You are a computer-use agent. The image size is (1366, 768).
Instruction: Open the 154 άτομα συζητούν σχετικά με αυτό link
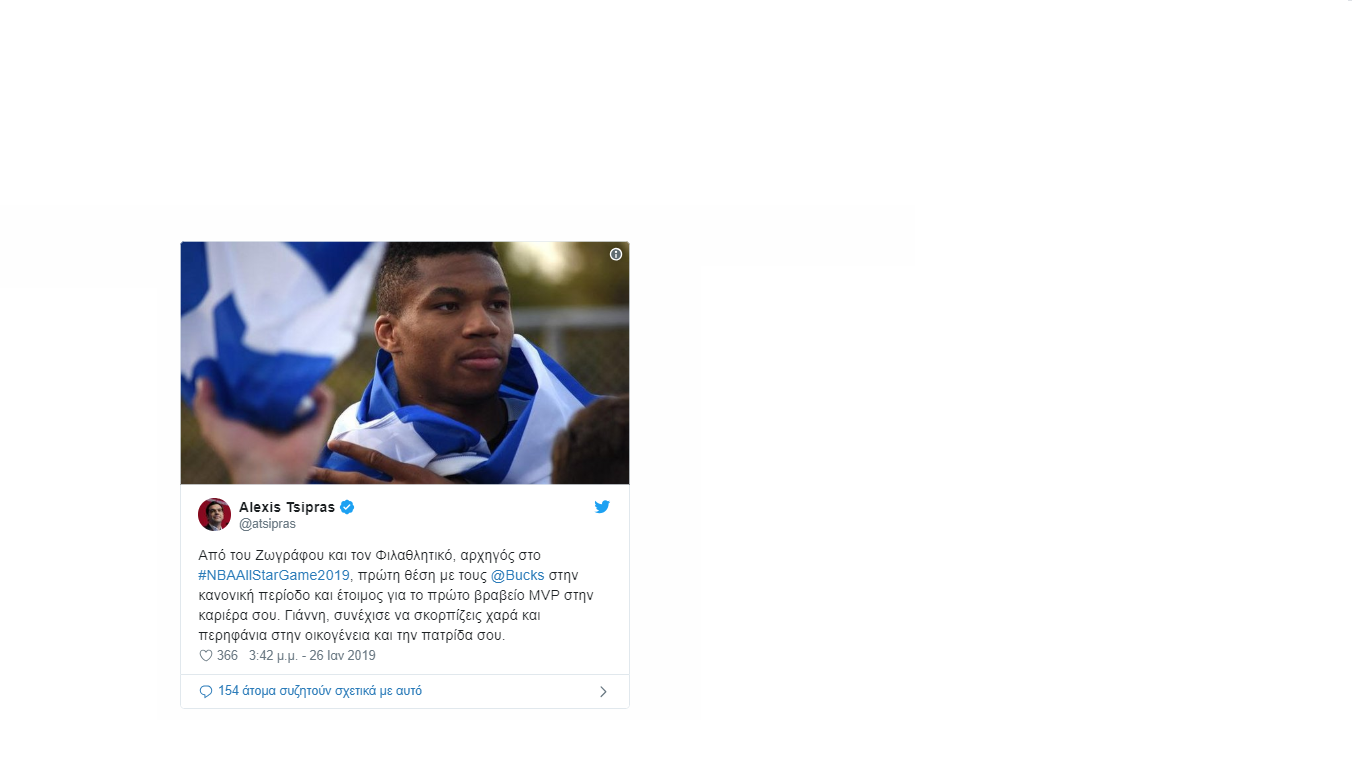click(320, 691)
